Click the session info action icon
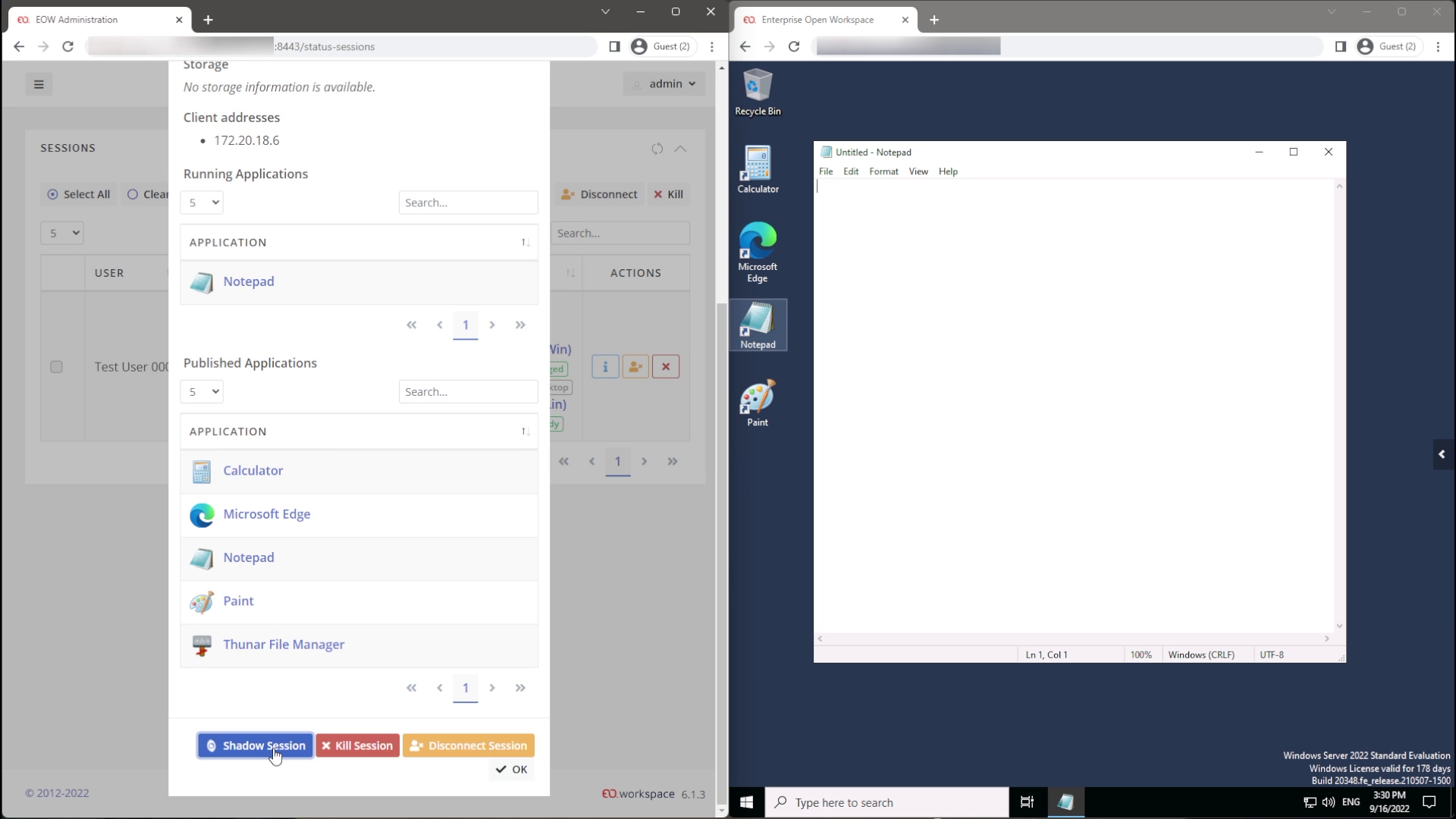 pyautogui.click(x=605, y=367)
